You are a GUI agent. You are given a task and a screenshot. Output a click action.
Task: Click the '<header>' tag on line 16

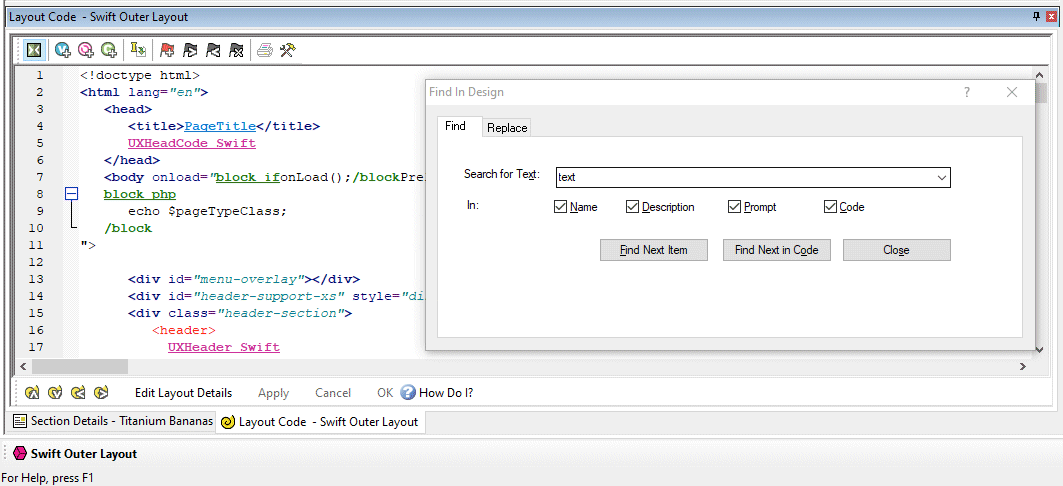[184, 330]
